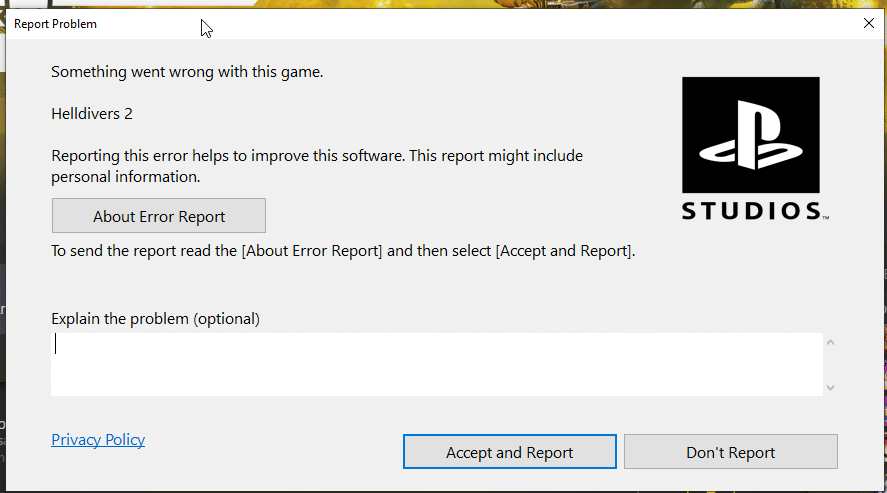
Task: Click the Helldivers 2 game name
Action: [x=92, y=114]
